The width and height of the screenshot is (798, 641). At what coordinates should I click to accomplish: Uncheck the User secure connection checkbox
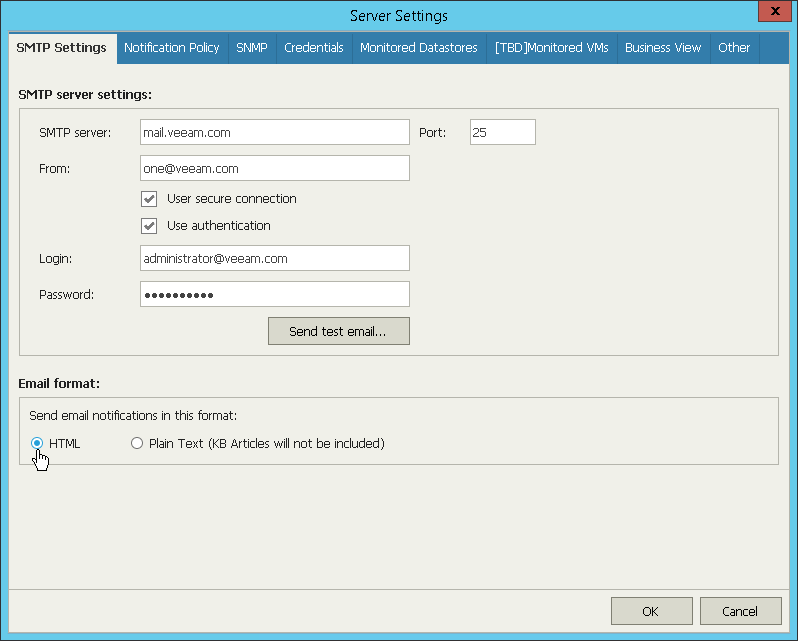pyautogui.click(x=149, y=199)
